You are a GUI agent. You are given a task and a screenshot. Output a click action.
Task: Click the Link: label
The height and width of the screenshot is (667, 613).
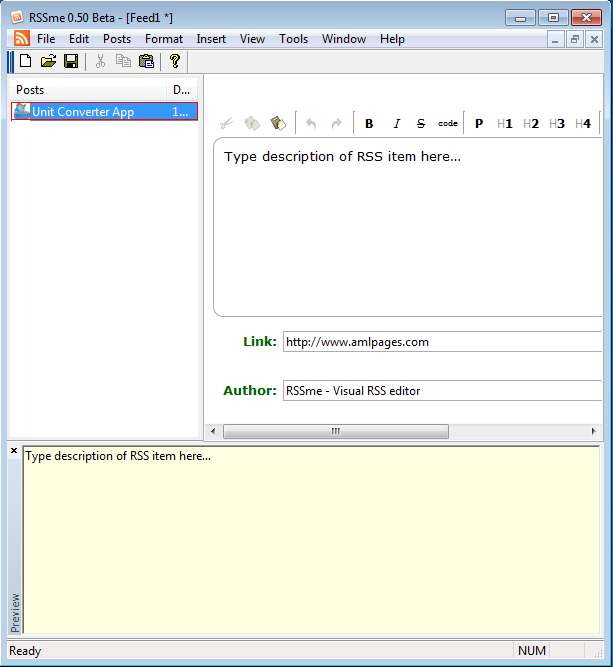coord(259,342)
